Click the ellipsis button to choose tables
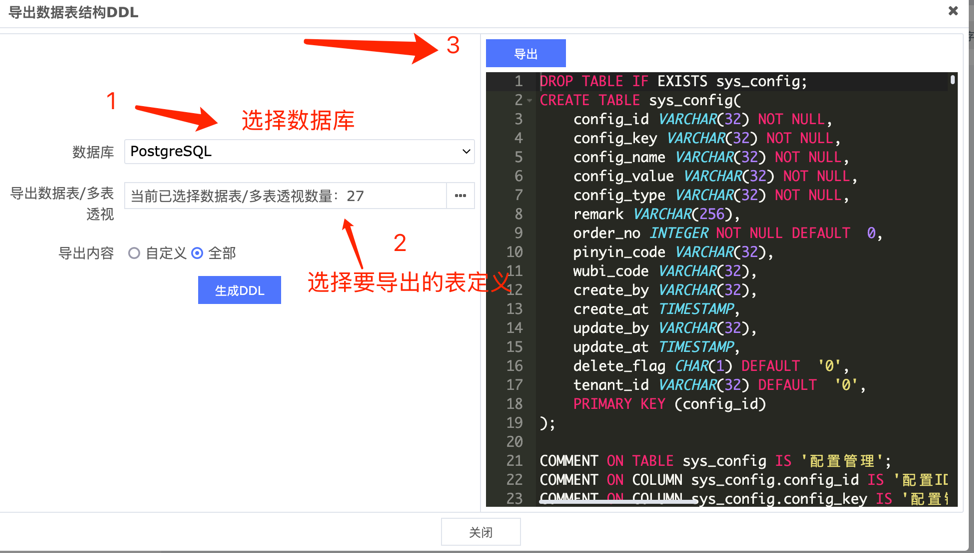Screen dimensions: 974x553 (460, 196)
